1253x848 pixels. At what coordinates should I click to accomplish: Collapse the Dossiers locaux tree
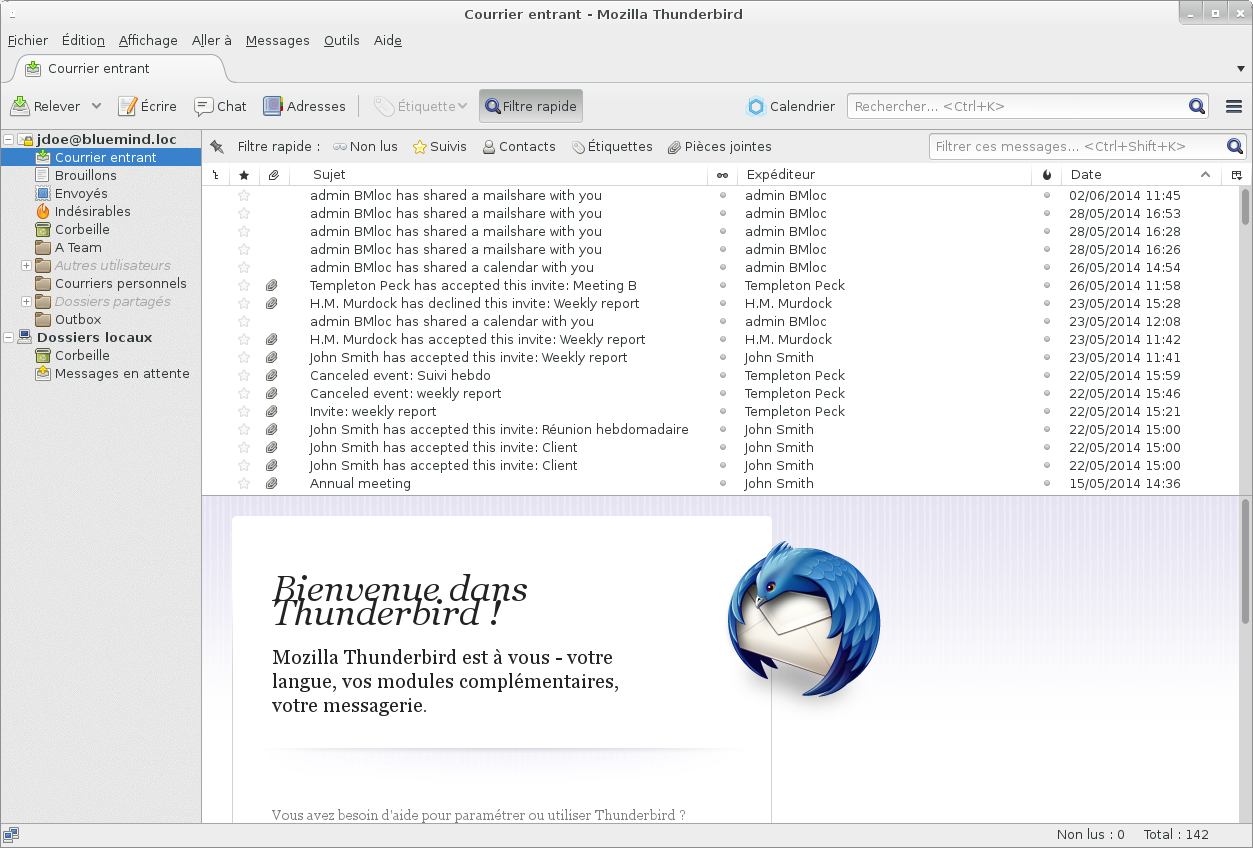(9, 338)
